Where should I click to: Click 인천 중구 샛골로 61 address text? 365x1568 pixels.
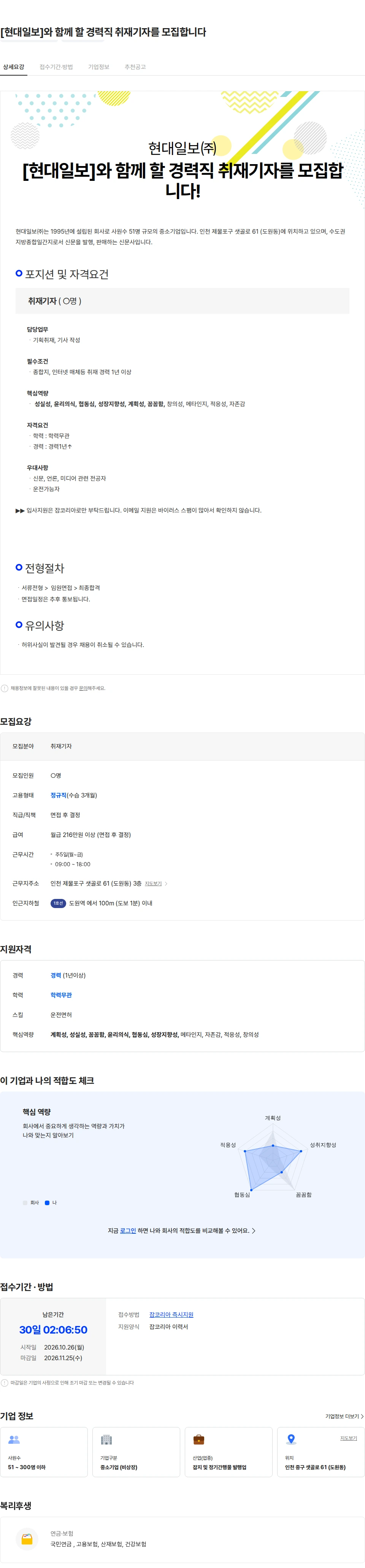click(315, 1468)
